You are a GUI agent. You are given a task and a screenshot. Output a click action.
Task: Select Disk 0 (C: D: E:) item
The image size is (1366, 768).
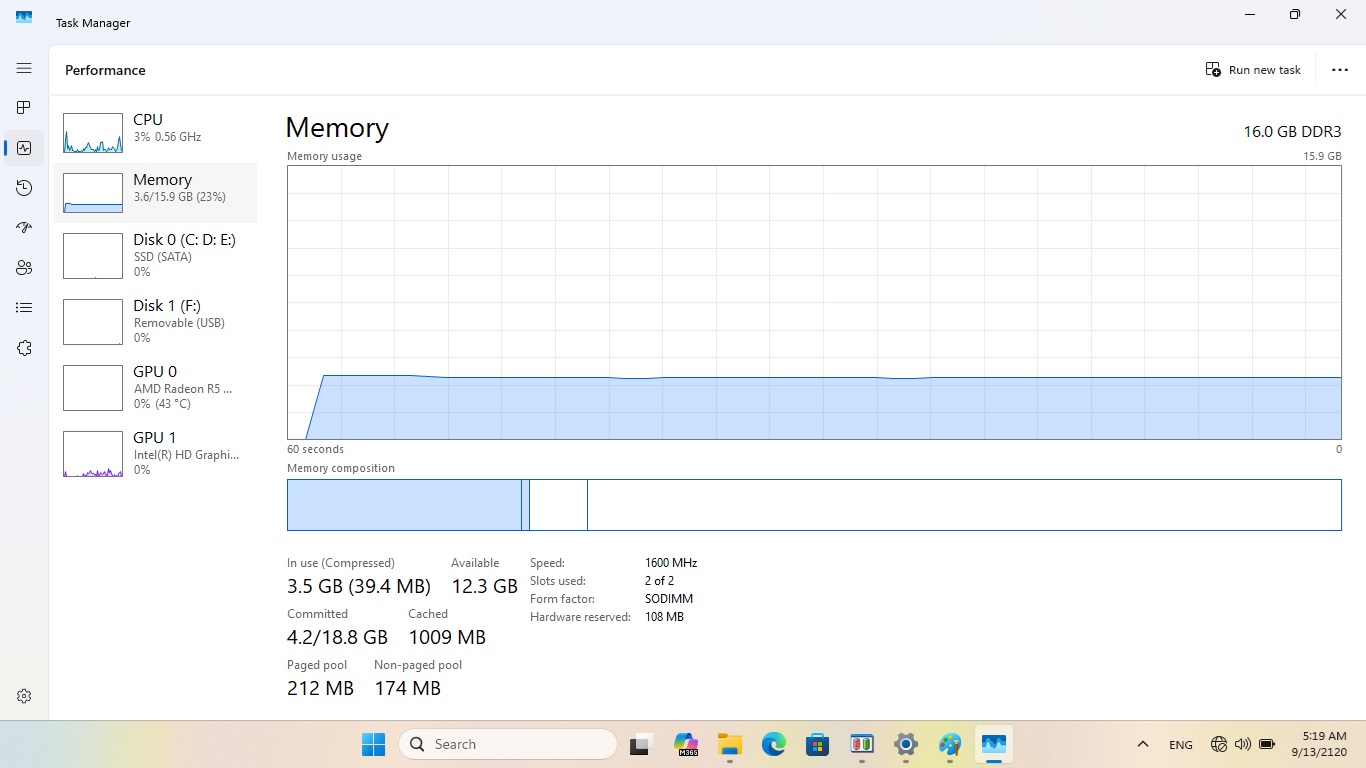(155, 255)
